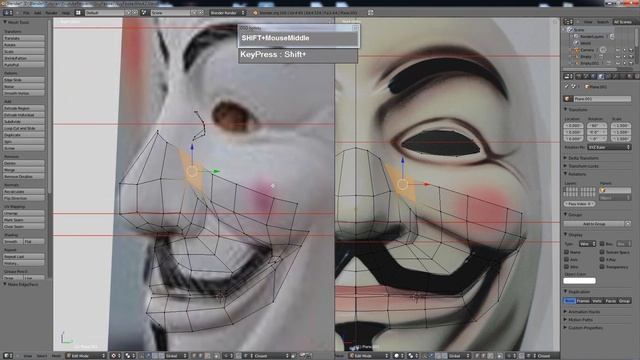
Task: Click the properties editor type icon
Action: click(x=568, y=76)
